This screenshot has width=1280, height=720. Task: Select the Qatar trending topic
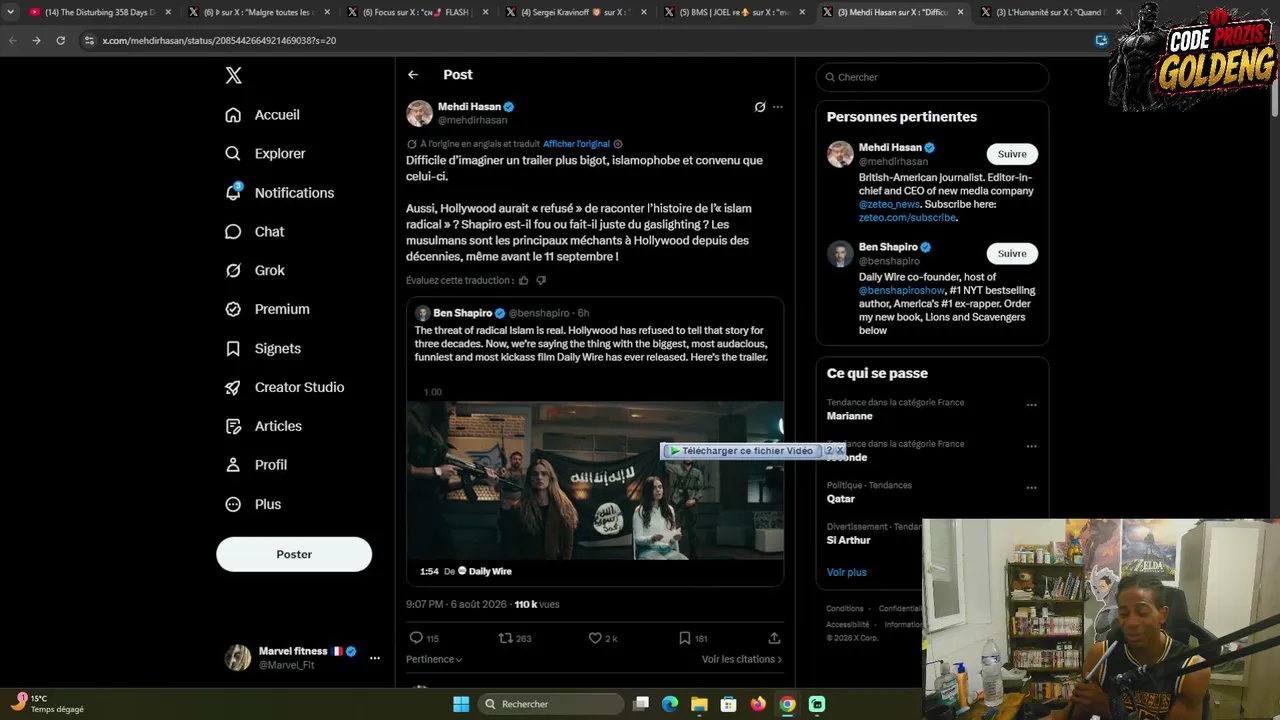pos(841,499)
